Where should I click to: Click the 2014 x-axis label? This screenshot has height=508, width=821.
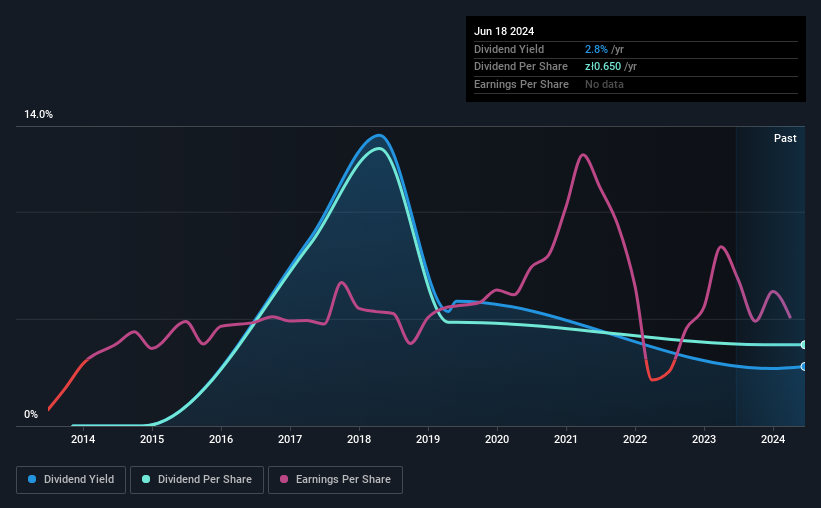tap(83, 439)
